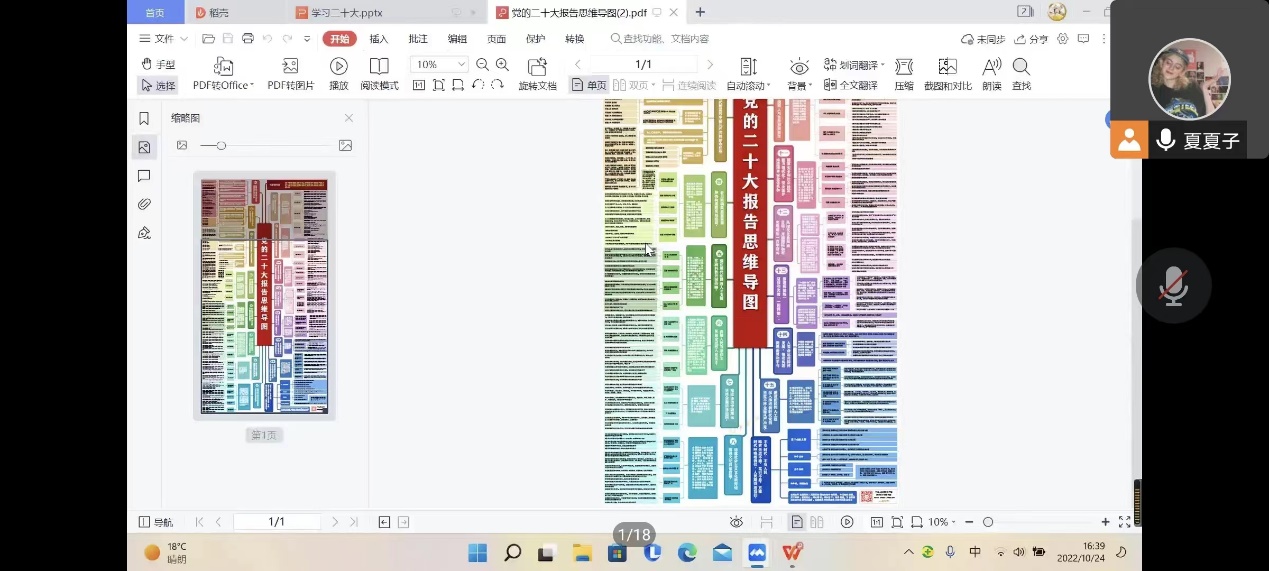Toggle double page layout in status bar

[x=817, y=522]
